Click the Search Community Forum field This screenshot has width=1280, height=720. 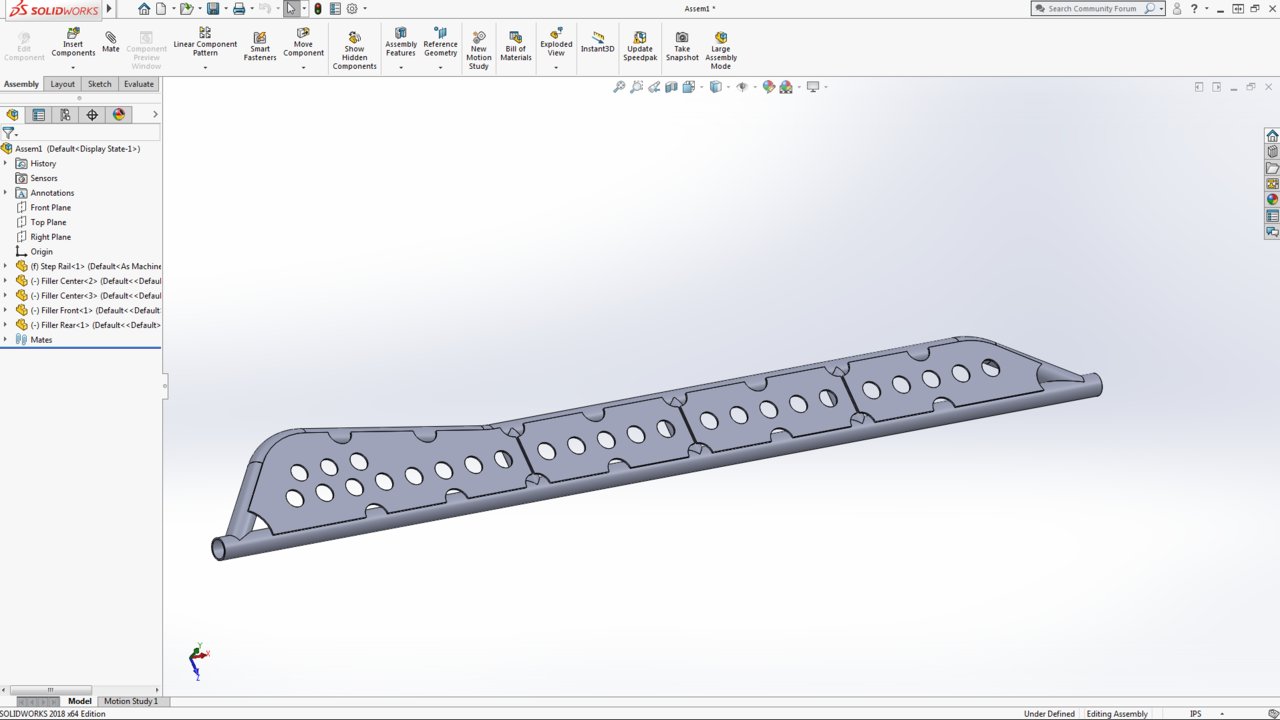point(1097,8)
